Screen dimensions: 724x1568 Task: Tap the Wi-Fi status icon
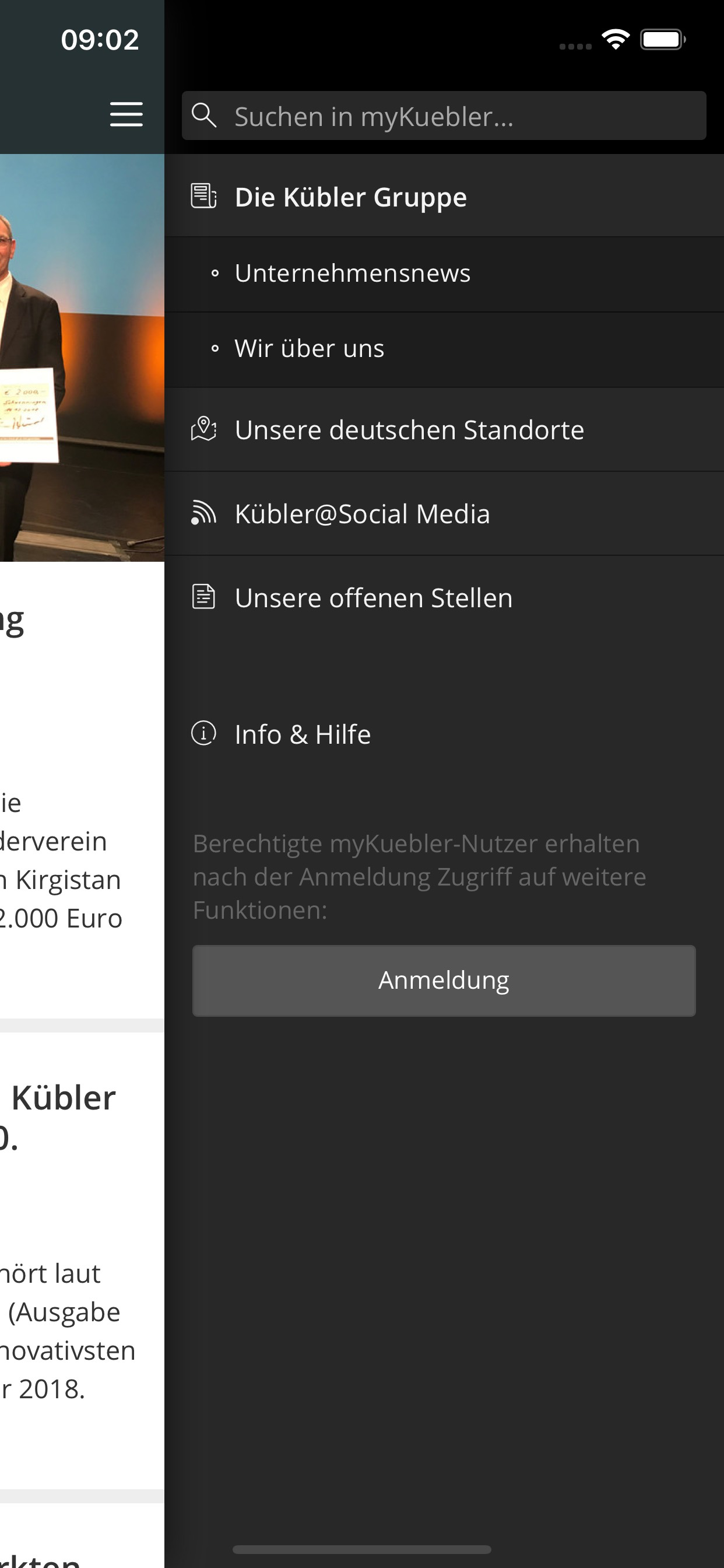click(x=616, y=40)
